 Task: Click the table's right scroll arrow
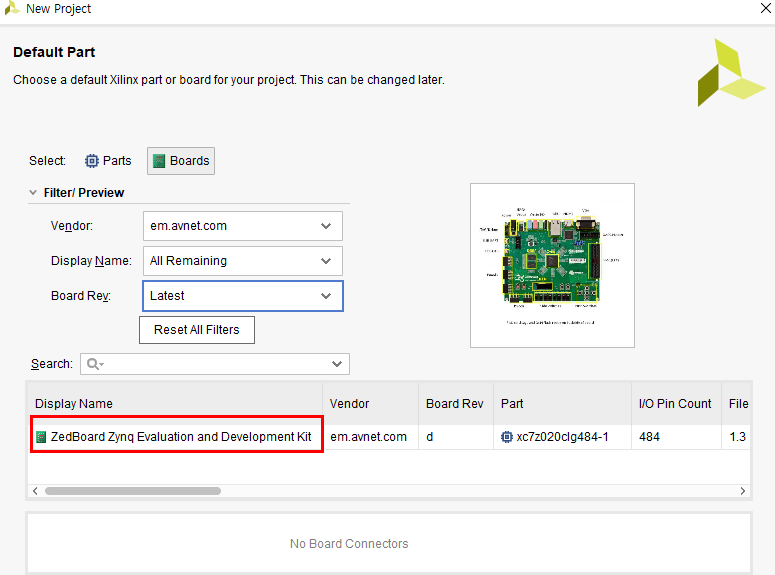(x=742, y=491)
